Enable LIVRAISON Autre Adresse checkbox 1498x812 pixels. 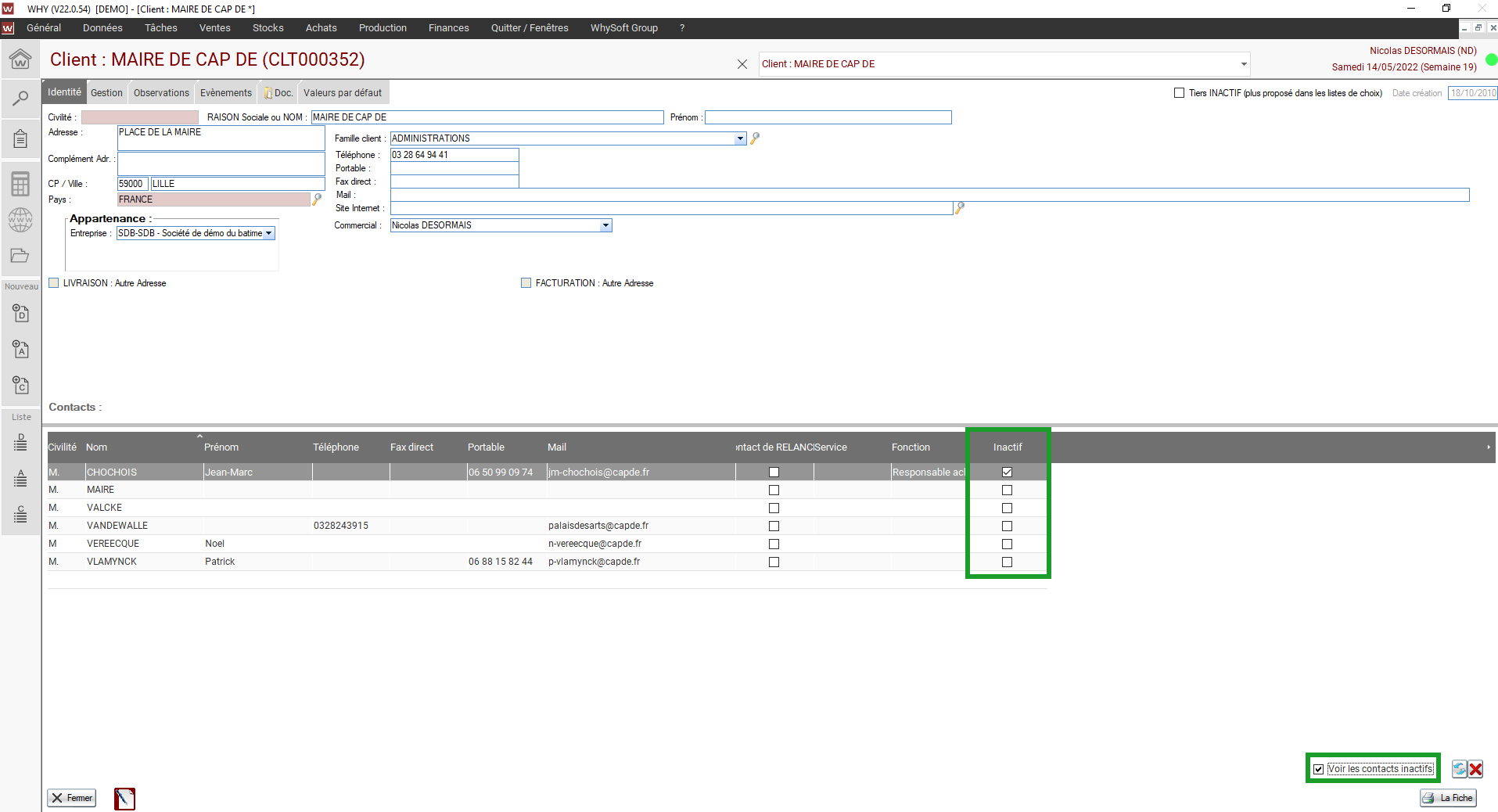(x=54, y=283)
